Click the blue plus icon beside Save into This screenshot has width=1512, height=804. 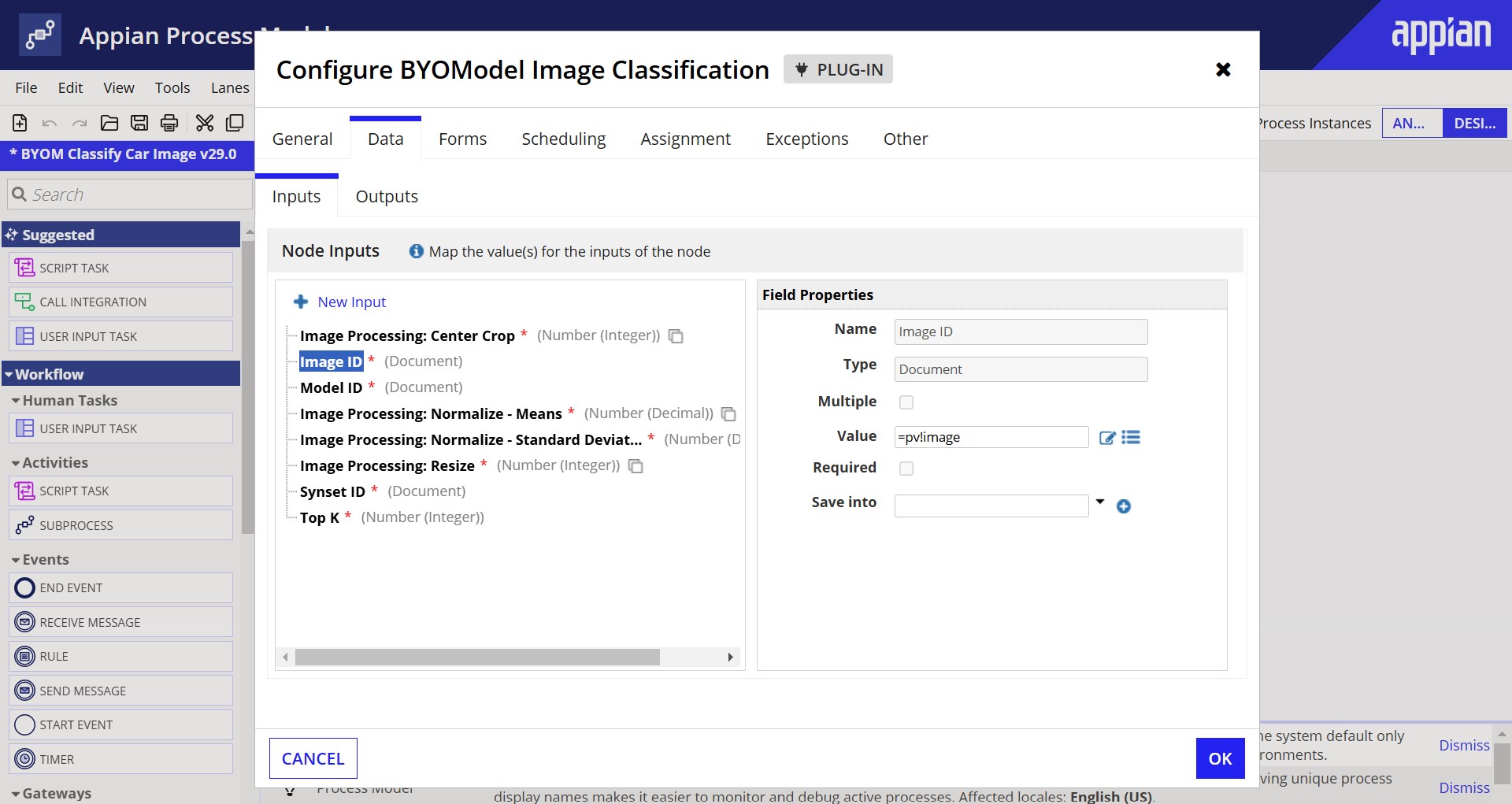1124,506
